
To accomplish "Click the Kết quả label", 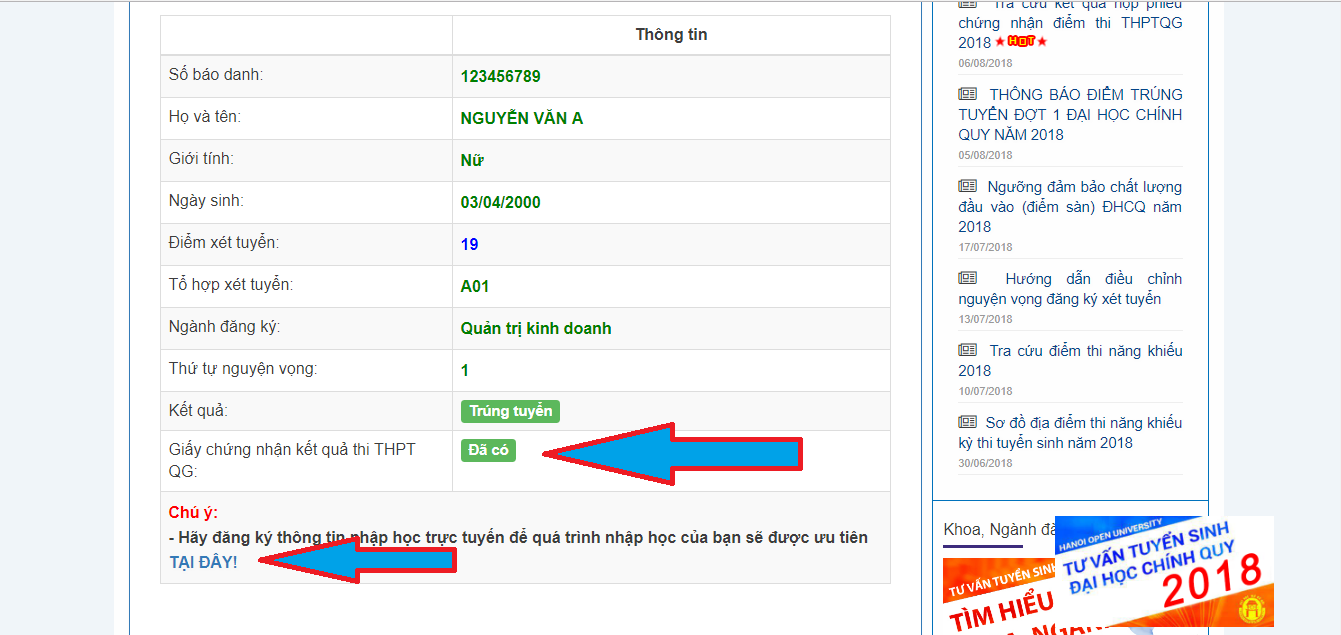I will (199, 410).
